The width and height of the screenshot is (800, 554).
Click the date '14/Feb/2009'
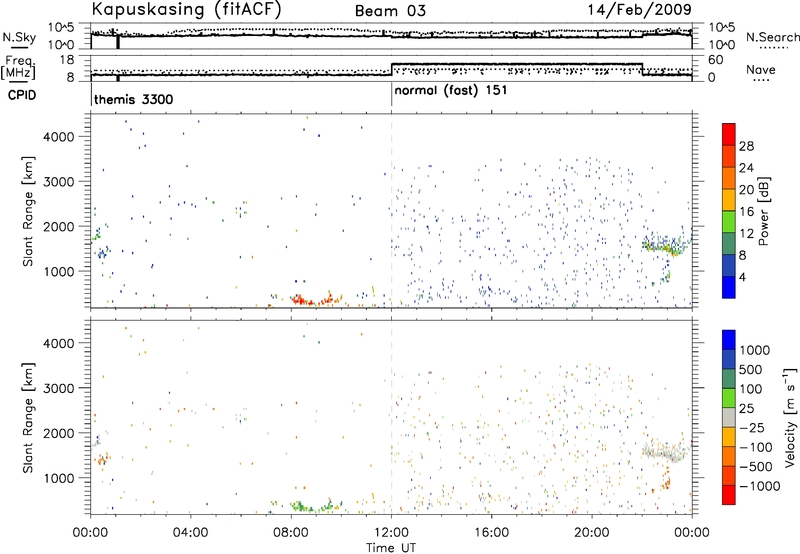point(639,10)
